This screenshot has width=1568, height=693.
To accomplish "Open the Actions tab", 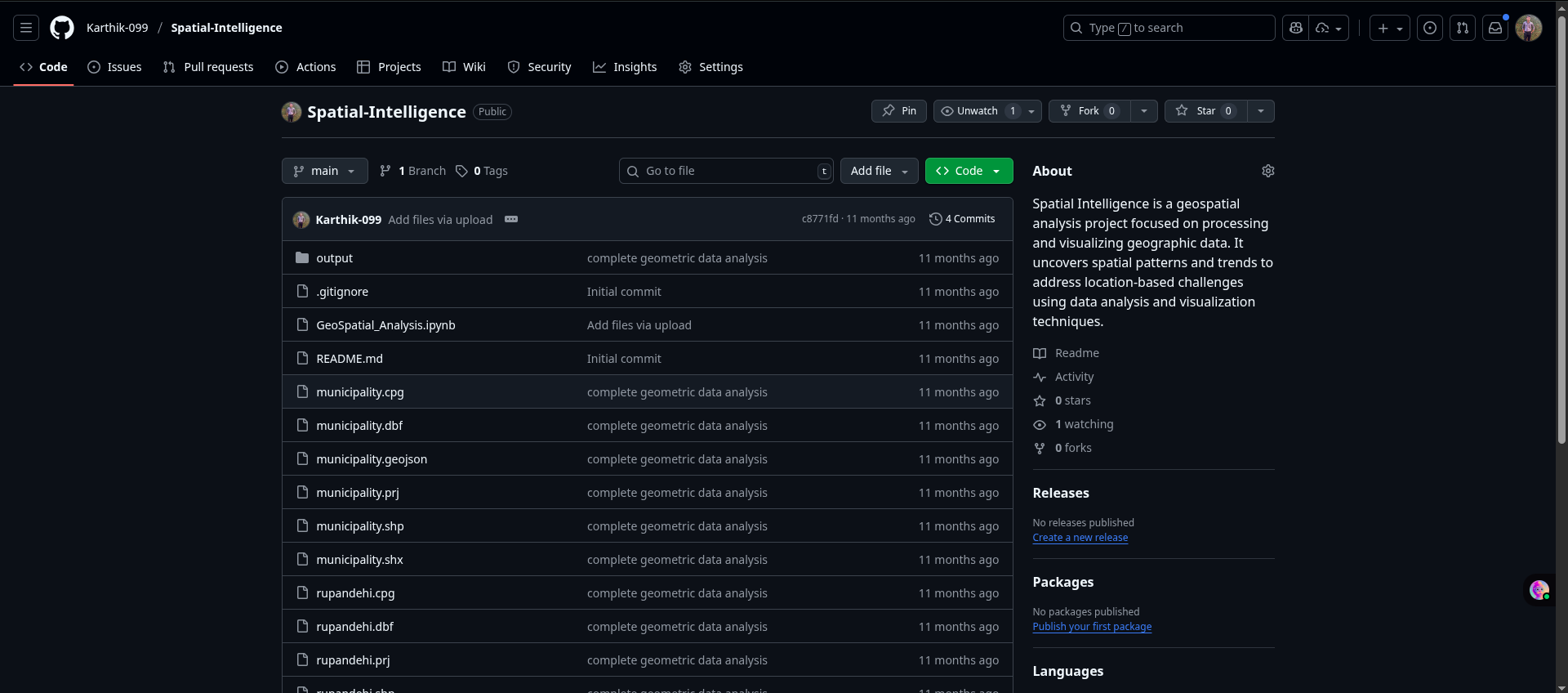I will click(306, 67).
